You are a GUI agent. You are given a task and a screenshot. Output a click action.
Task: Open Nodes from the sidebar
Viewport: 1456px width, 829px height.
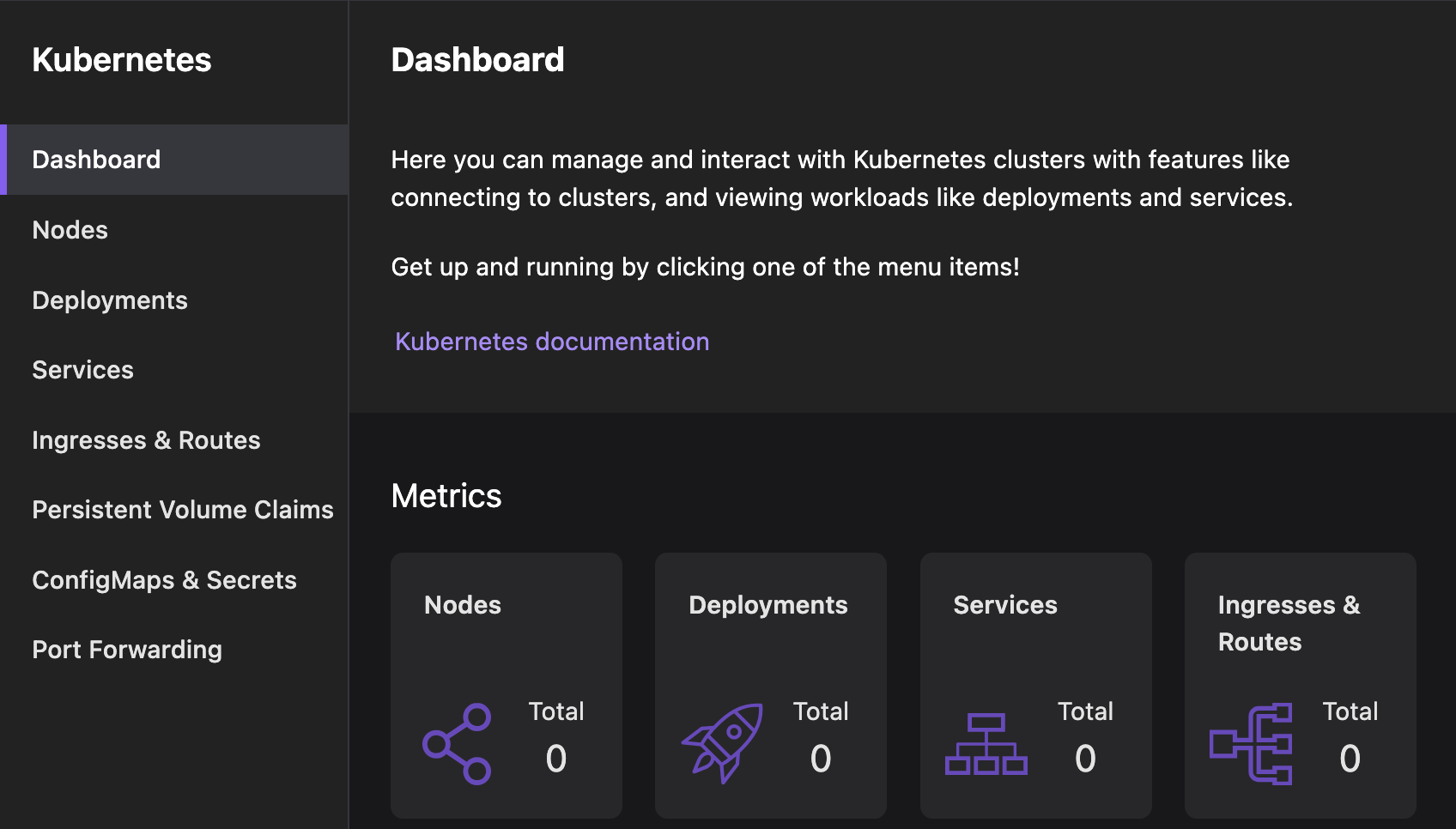(x=174, y=230)
